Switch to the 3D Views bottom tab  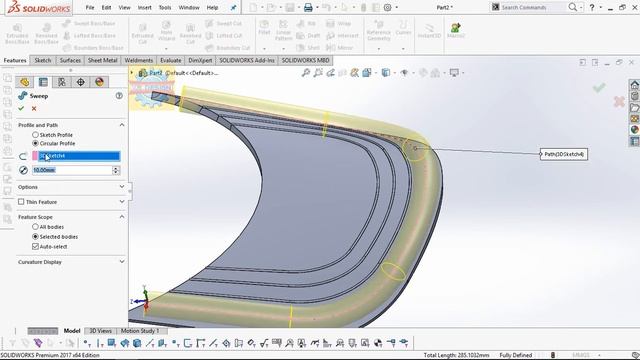100,331
